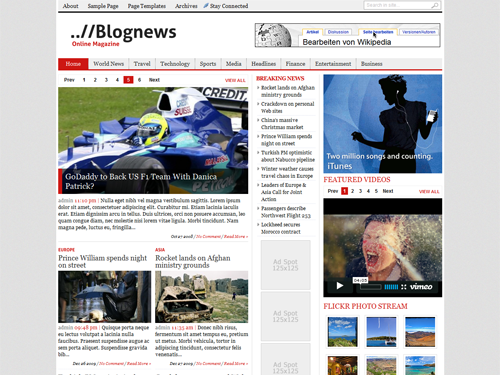Click Next in featured videos pager
500x375 pixels.
coord(388,191)
